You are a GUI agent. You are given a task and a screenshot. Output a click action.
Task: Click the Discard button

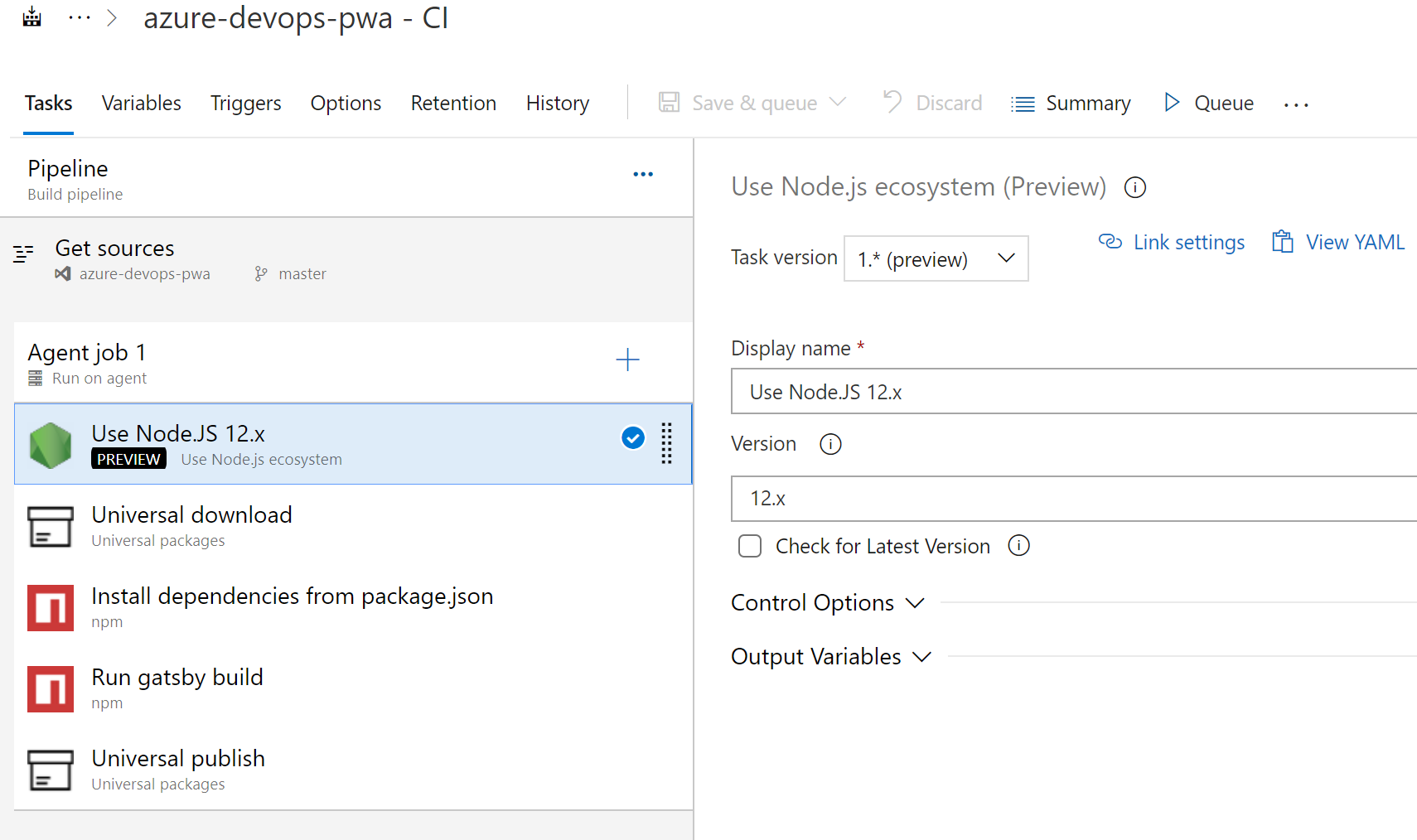(x=932, y=103)
